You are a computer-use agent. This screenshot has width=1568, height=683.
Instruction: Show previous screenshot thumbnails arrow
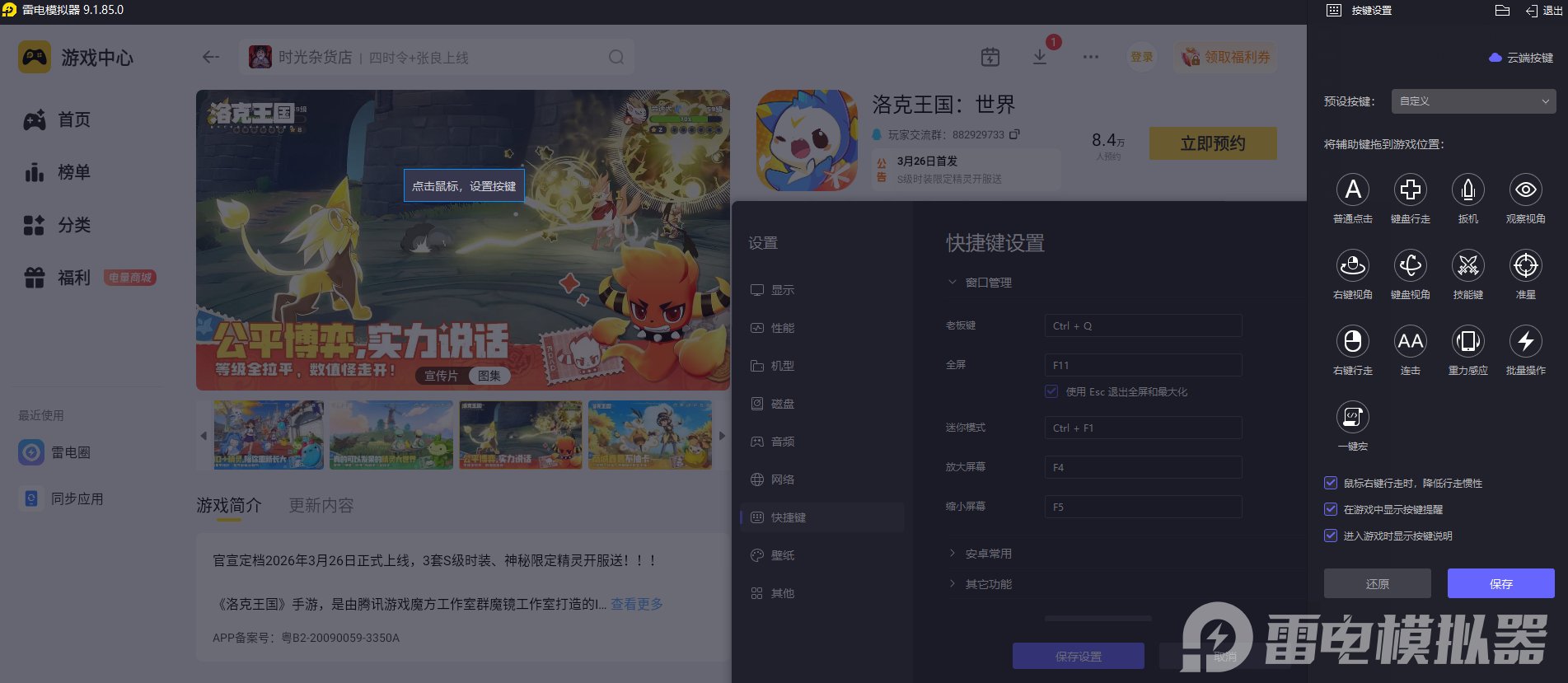click(x=204, y=436)
